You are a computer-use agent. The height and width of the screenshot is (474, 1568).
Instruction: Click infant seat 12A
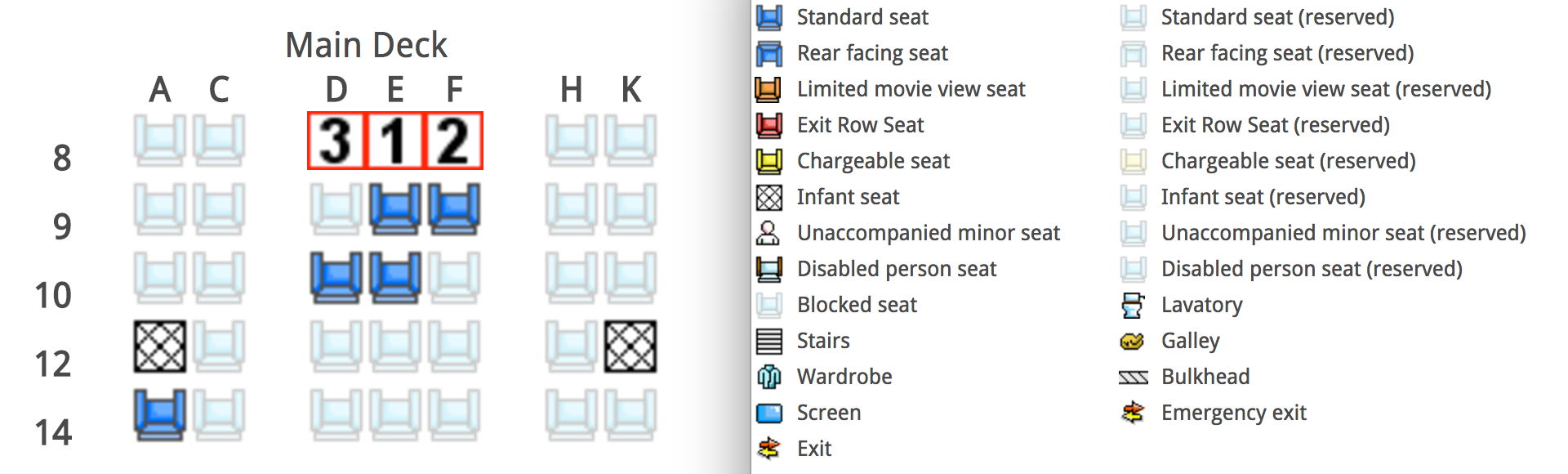click(160, 347)
